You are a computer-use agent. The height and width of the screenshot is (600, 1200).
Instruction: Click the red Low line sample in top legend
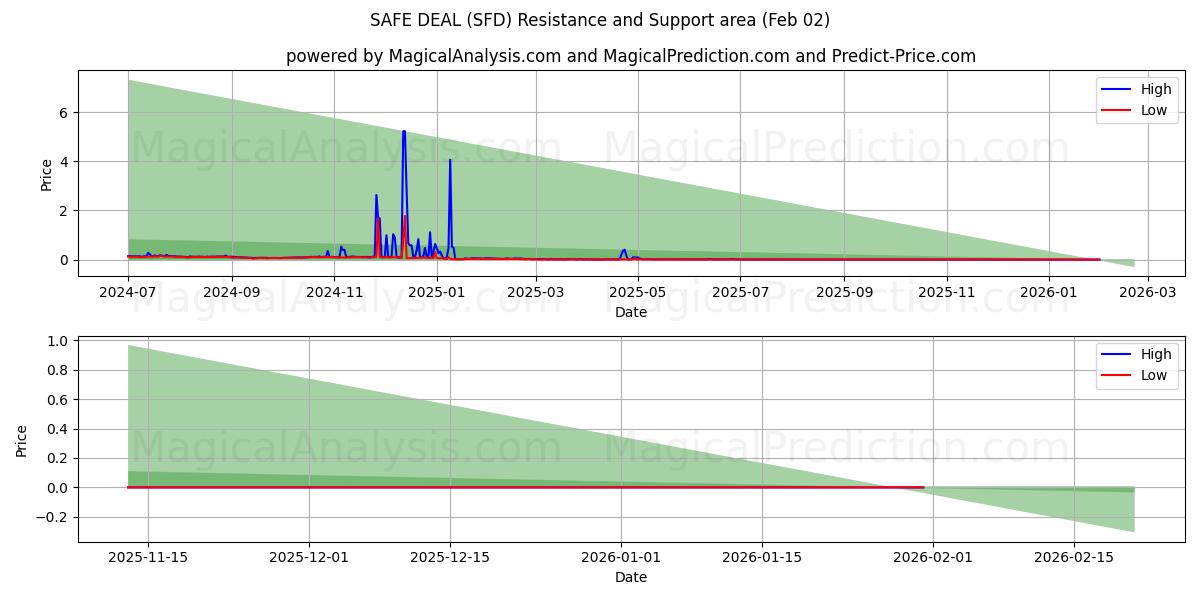pyautogui.click(x=1117, y=109)
